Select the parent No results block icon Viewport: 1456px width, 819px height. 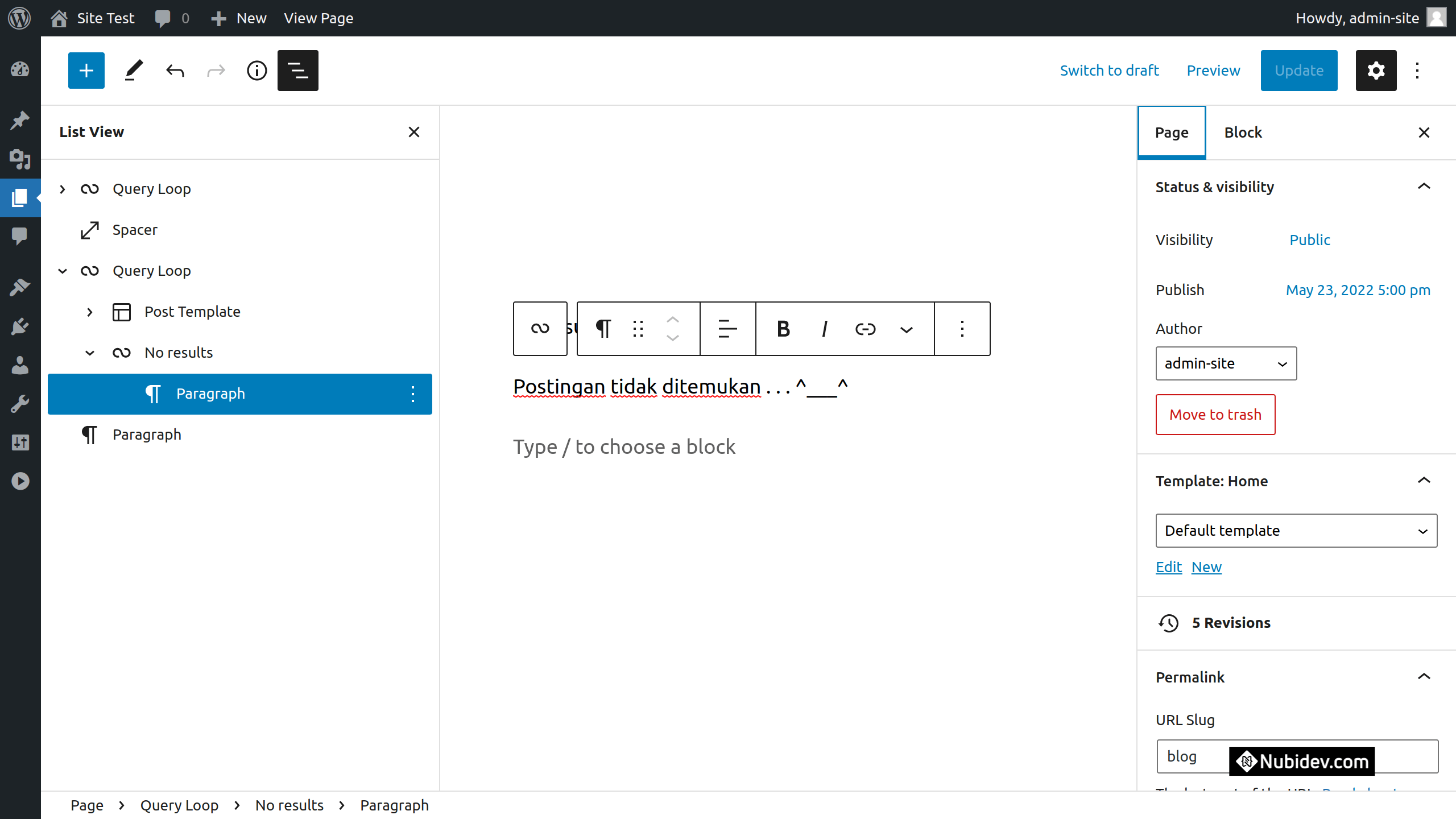pyautogui.click(x=540, y=329)
